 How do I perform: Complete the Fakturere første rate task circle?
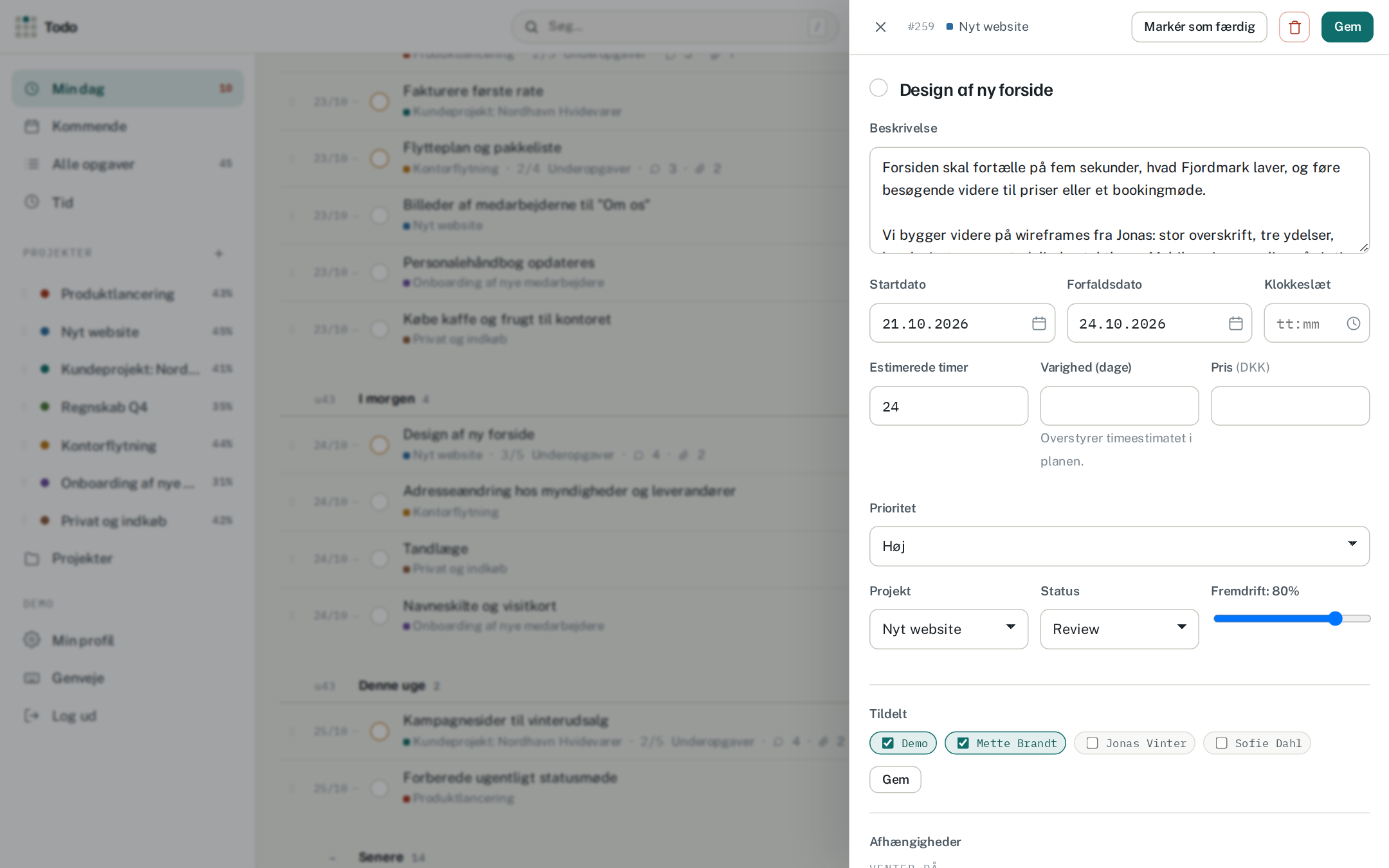pos(379,101)
